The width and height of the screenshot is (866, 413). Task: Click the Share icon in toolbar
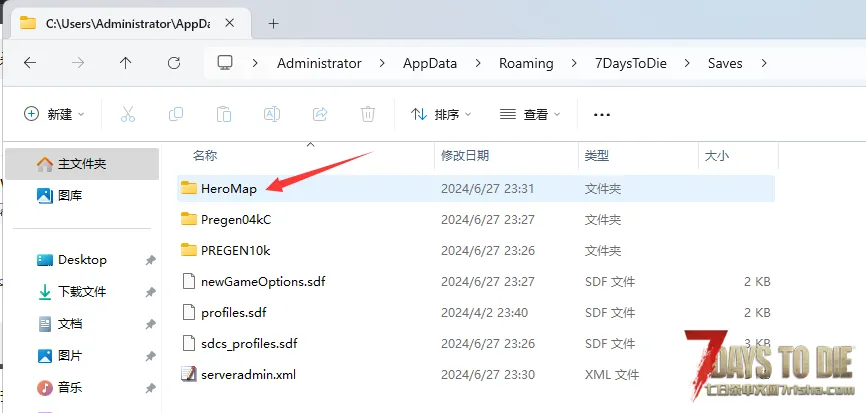(x=320, y=114)
